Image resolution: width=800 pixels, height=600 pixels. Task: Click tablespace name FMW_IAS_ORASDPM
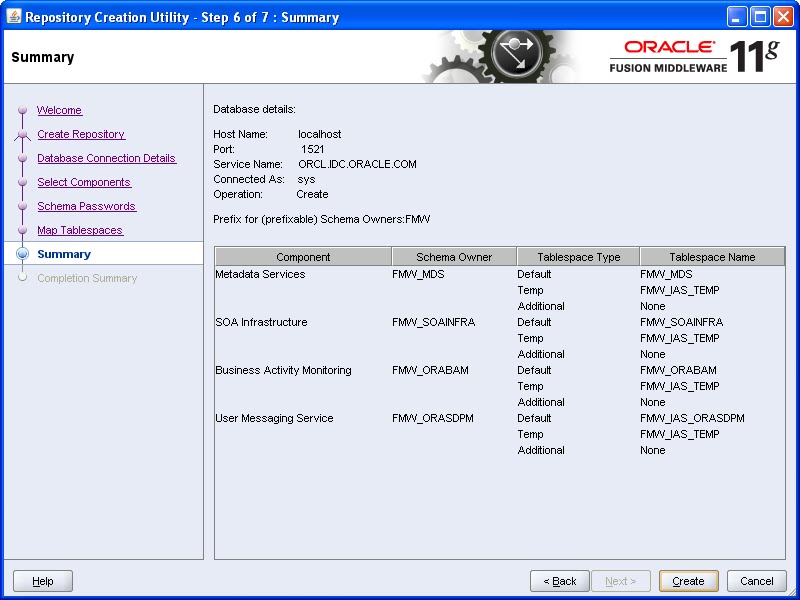(692, 418)
